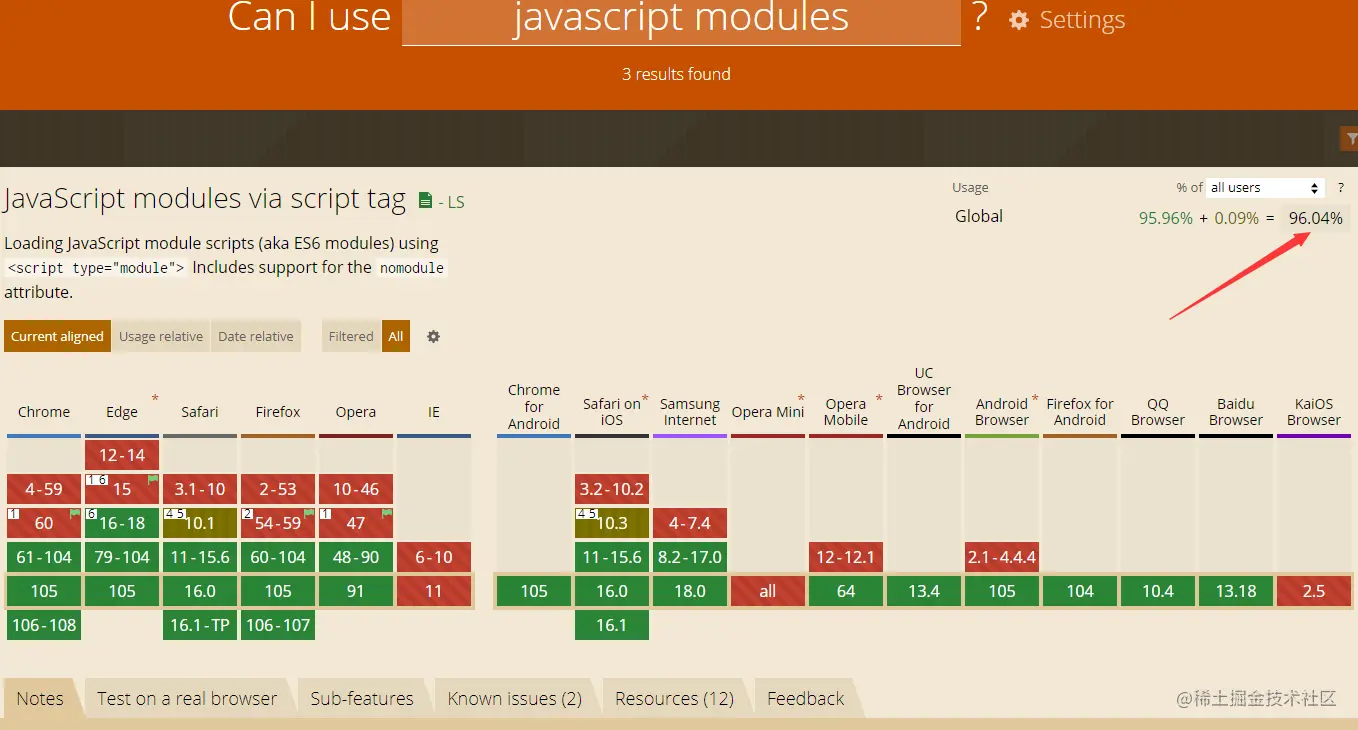The width and height of the screenshot is (1358, 730).
Task: Click green flag on Edge 15 cell
Action: click(153, 480)
